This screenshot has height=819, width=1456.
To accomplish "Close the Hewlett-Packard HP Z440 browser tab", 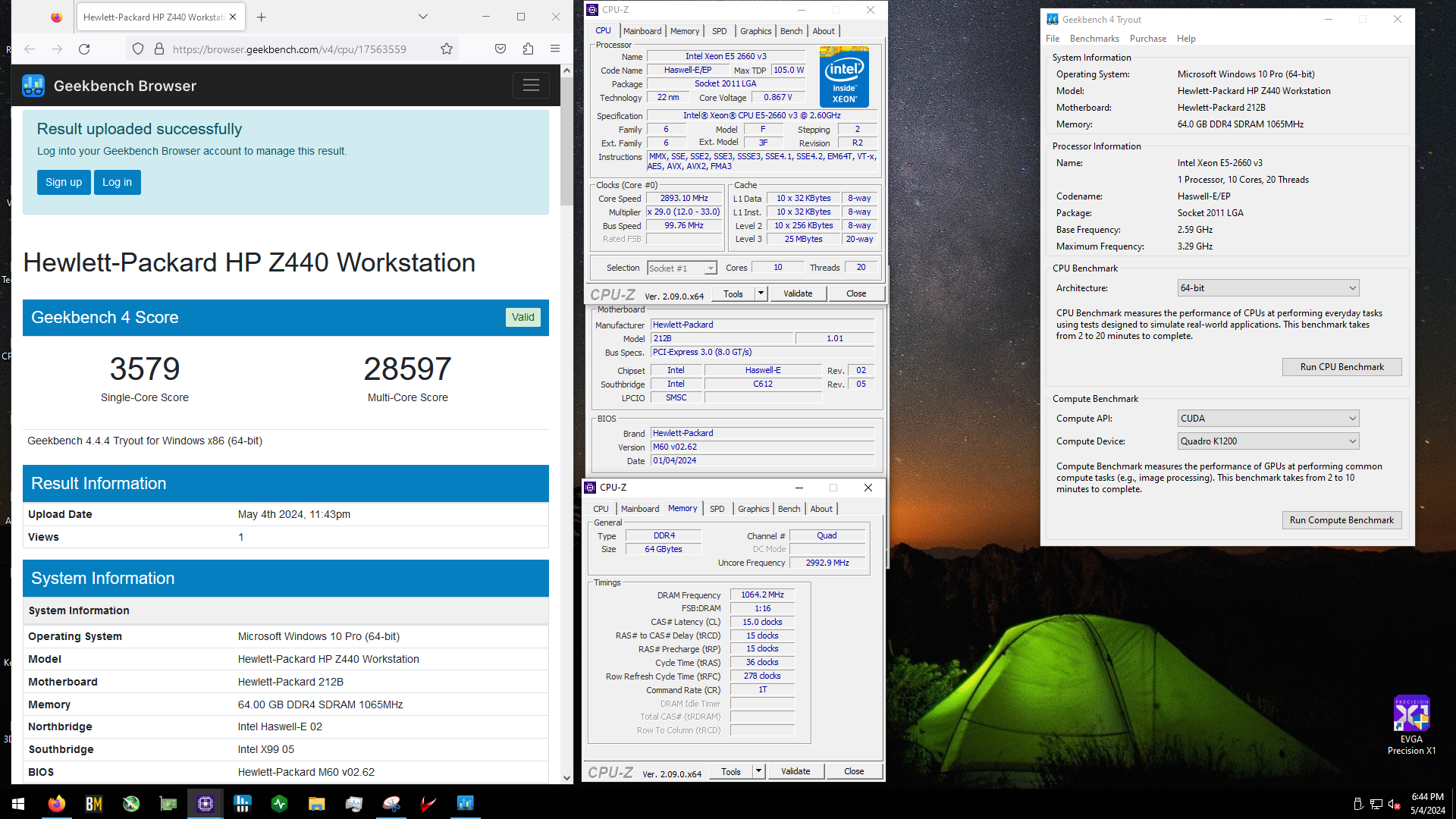I will tap(233, 17).
